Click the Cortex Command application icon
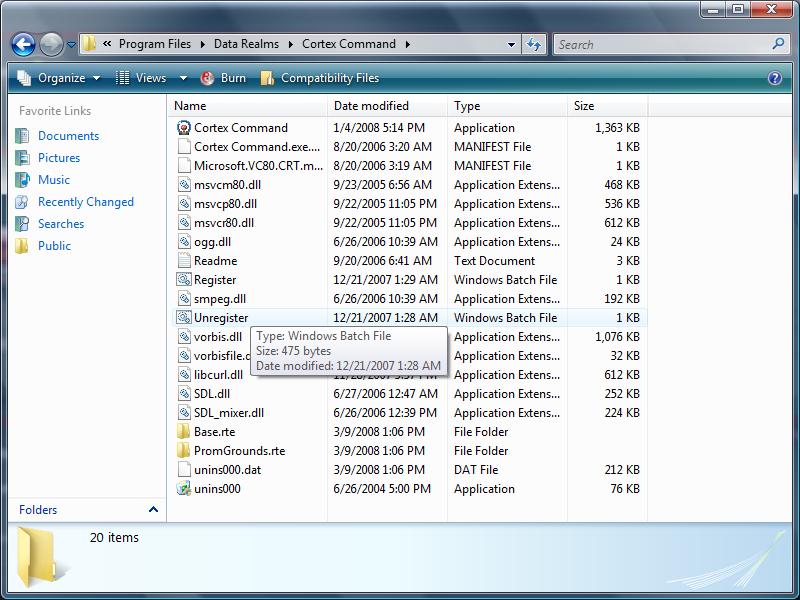 pyautogui.click(x=183, y=128)
